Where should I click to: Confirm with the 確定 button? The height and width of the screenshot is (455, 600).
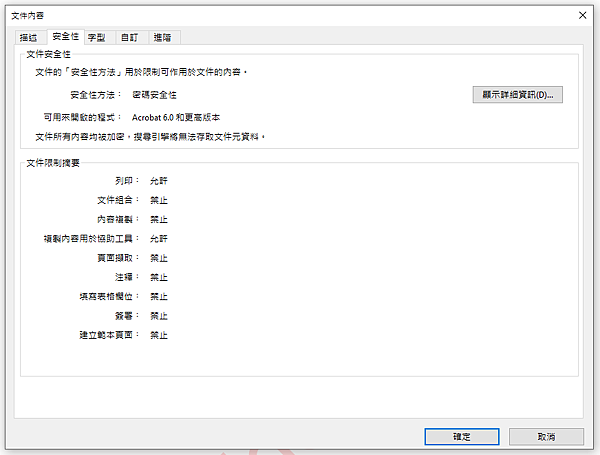point(462,437)
